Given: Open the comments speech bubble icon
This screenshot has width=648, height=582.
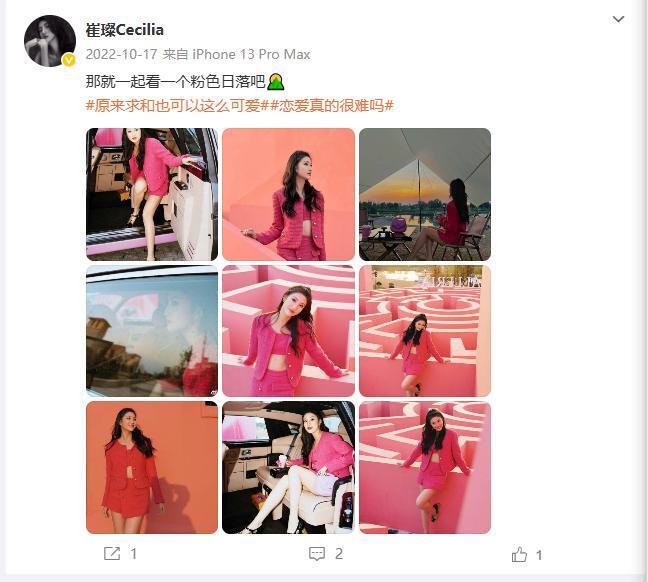Looking at the screenshot, I should click(317, 554).
